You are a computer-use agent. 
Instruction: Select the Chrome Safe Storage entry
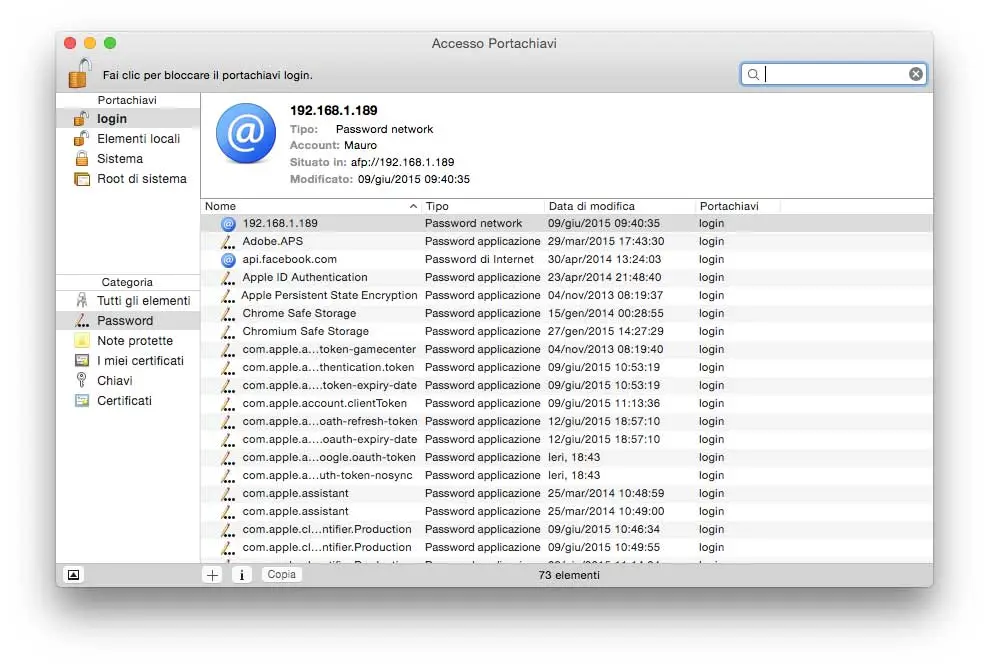298,313
